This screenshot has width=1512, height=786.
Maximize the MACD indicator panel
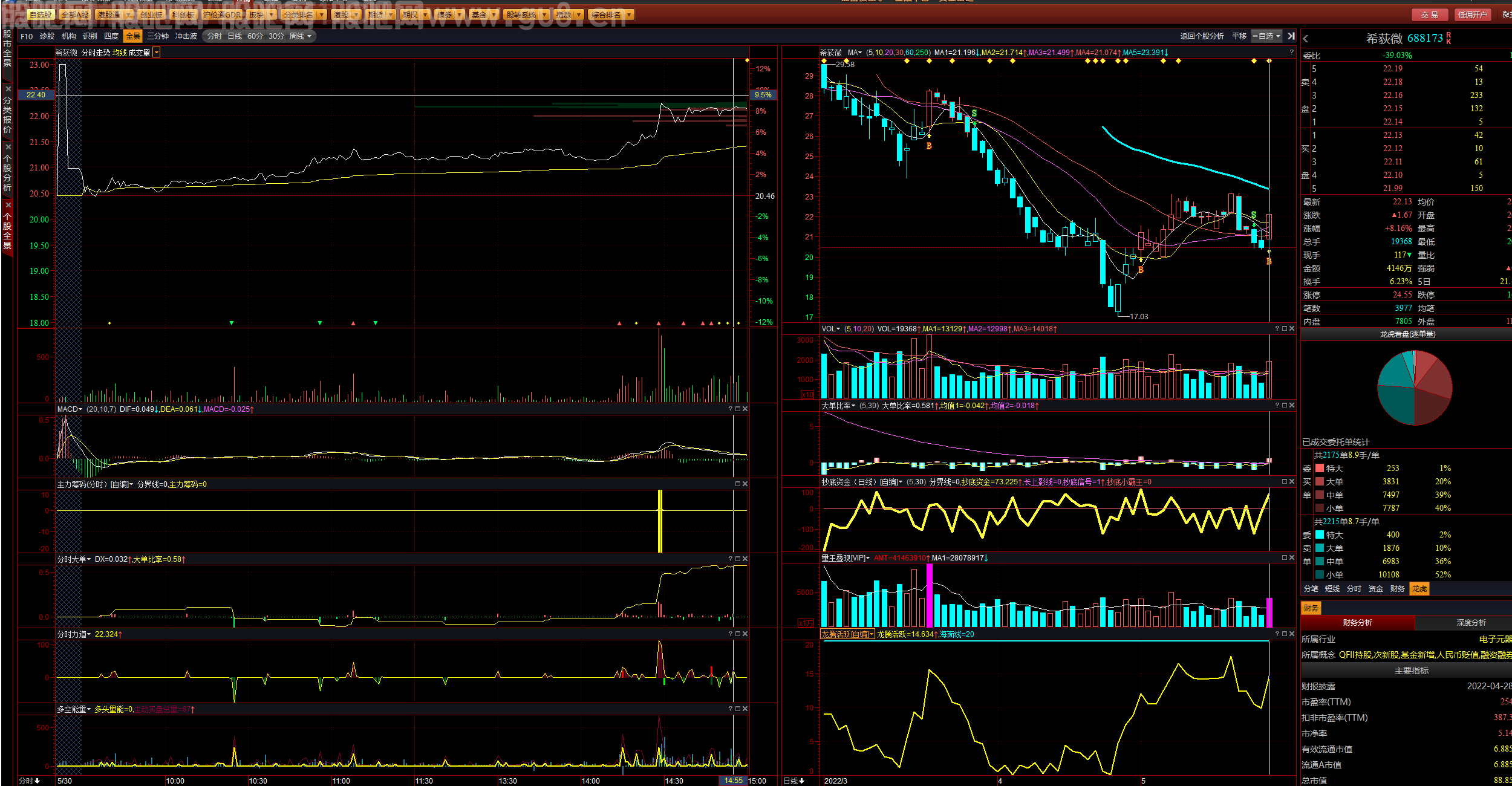[738, 409]
